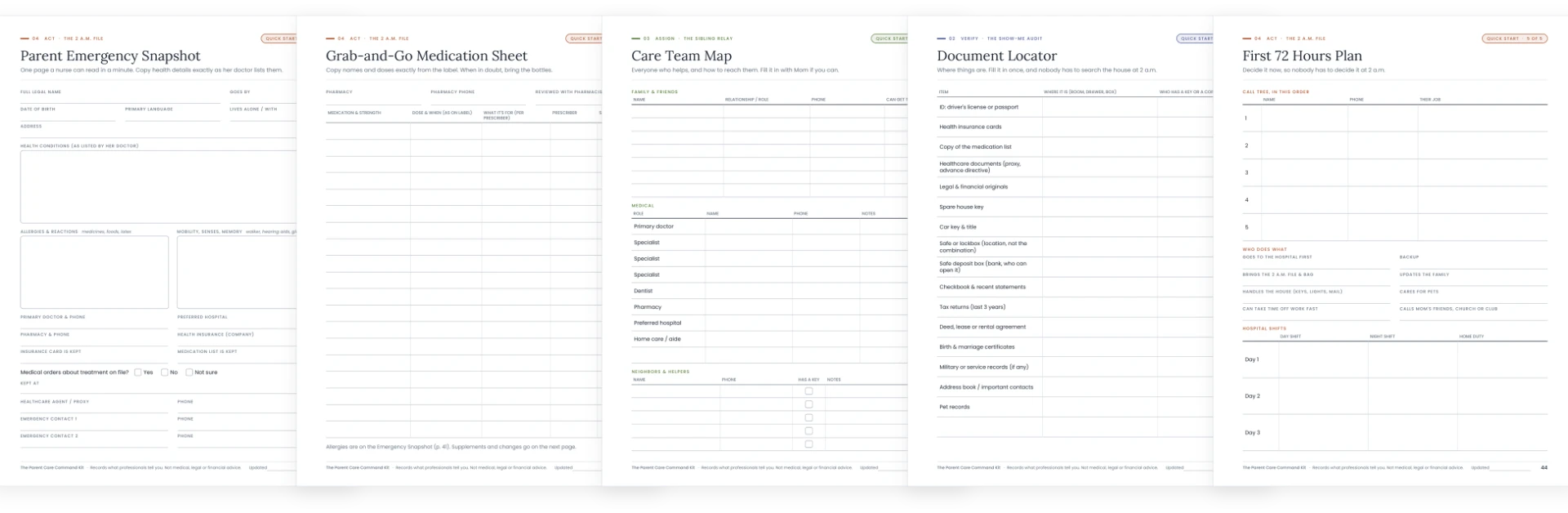Image resolution: width=1568 pixels, height=513 pixels.
Task: Select the Document Locator title
Action: tap(996, 56)
